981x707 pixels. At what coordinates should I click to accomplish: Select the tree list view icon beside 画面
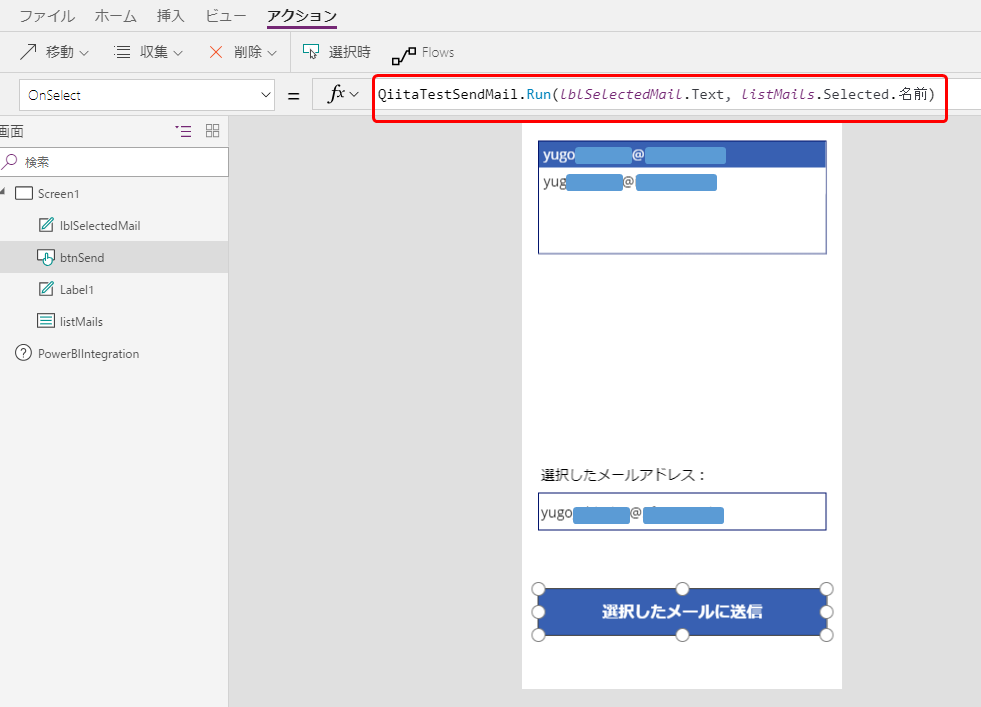[x=183, y=131]
